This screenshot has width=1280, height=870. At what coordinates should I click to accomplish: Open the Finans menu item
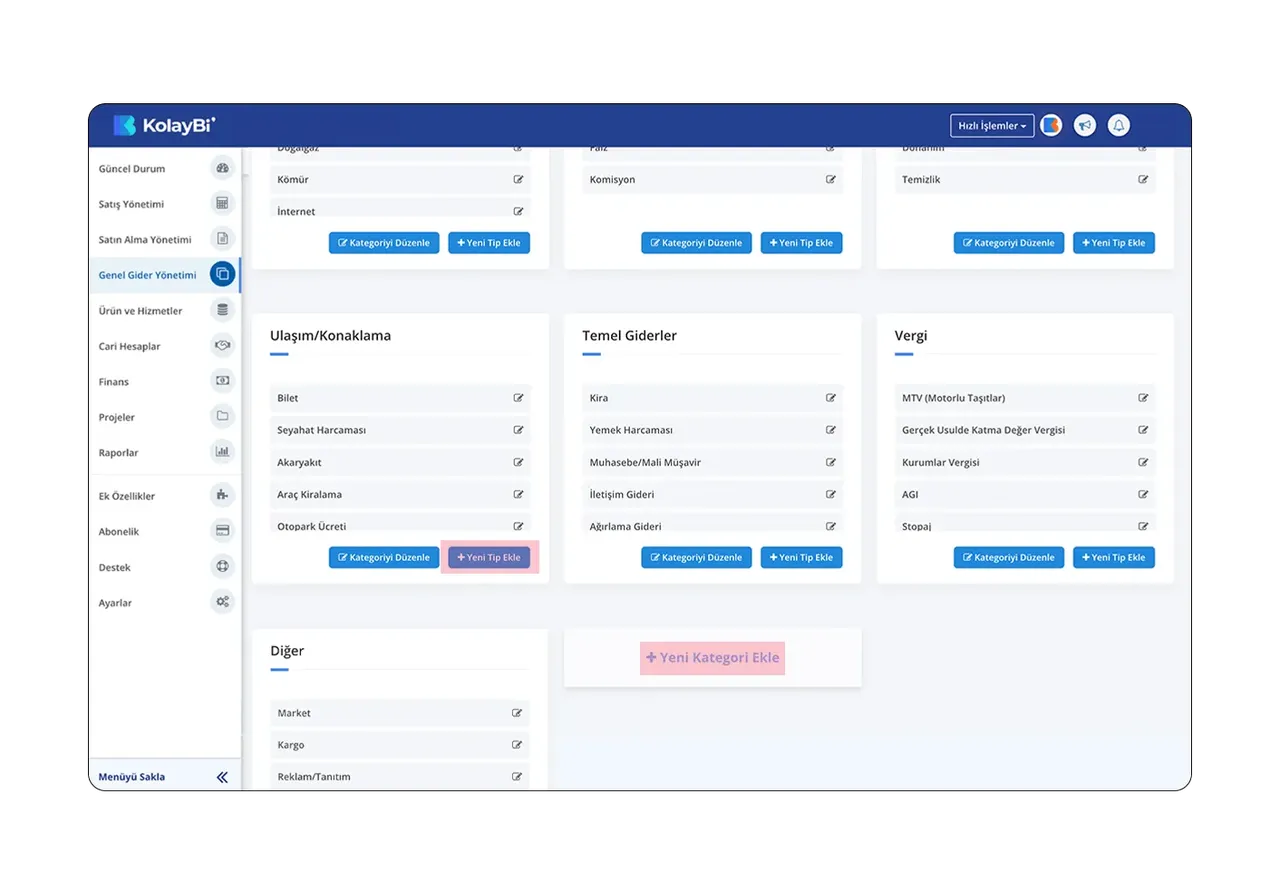(164, 382)
